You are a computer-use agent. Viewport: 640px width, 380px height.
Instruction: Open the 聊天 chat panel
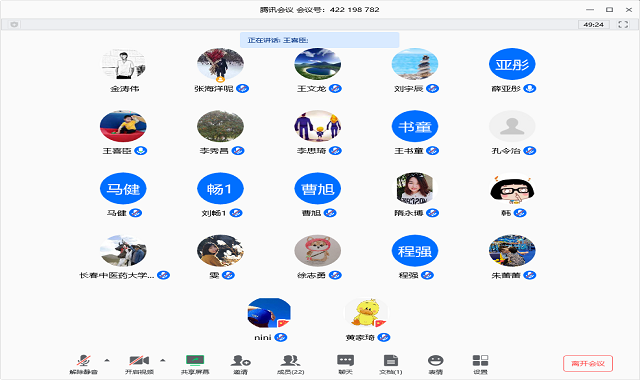click(345, 364)
